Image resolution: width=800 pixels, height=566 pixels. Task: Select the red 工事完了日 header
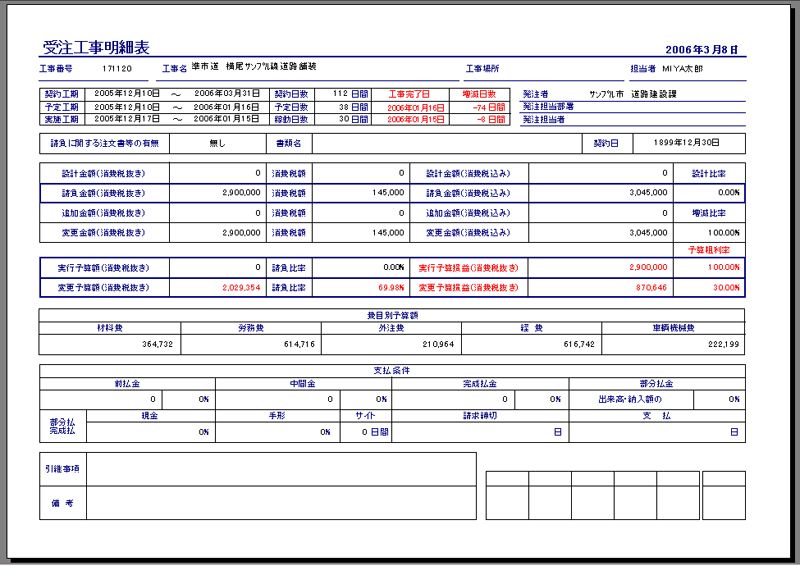click(409, 94)
